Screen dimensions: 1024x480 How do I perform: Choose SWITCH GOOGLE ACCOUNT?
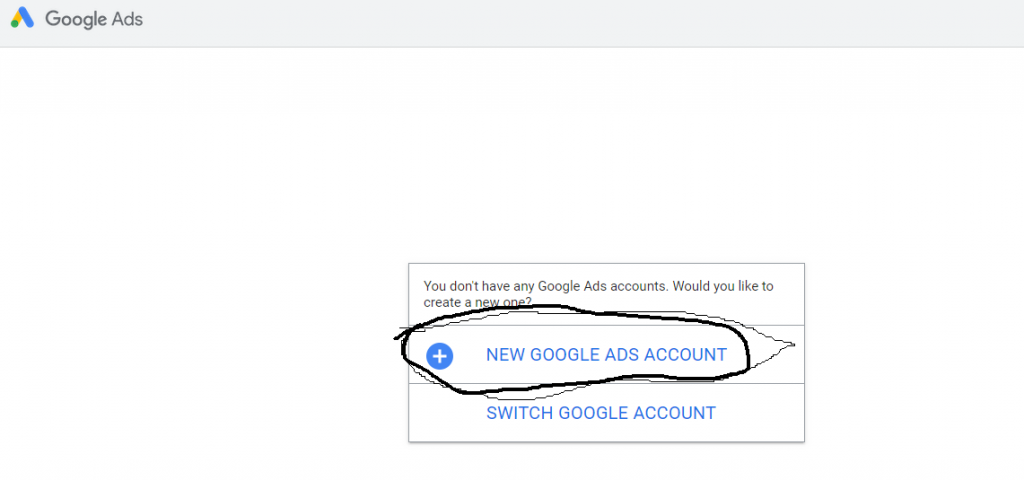(601, 413)
